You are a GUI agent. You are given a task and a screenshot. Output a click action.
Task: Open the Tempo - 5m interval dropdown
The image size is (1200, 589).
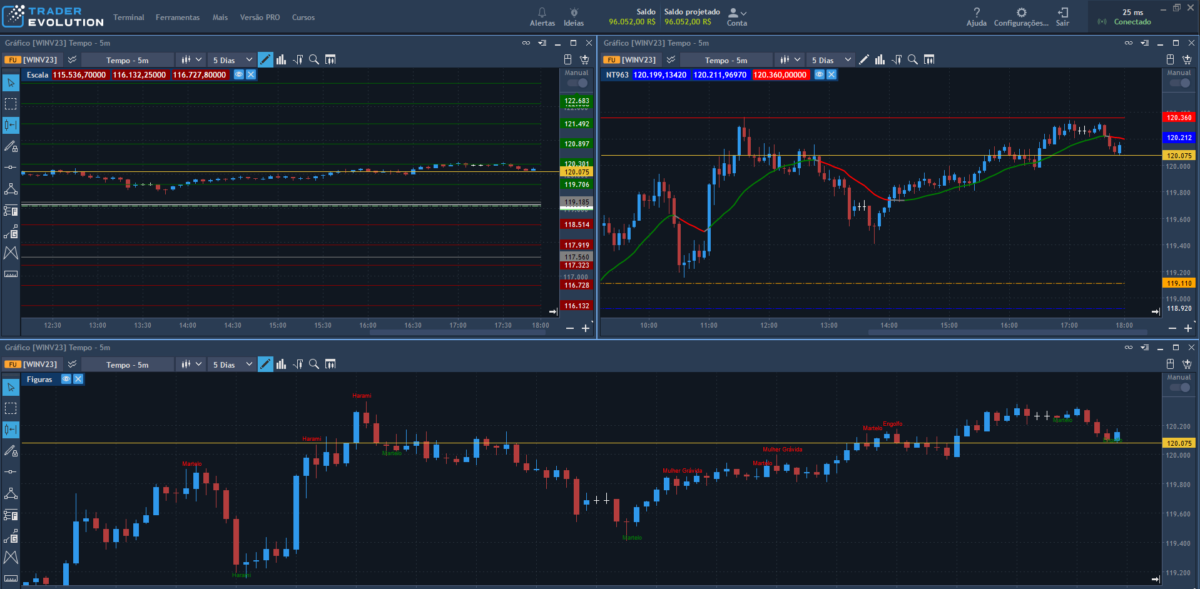coord(130,58)
